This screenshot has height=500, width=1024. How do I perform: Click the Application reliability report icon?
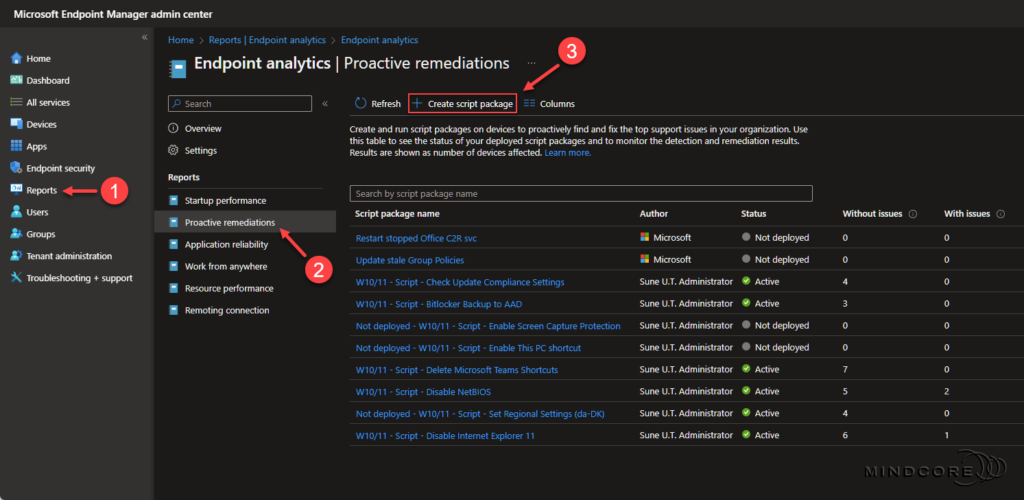click(173, 244)
